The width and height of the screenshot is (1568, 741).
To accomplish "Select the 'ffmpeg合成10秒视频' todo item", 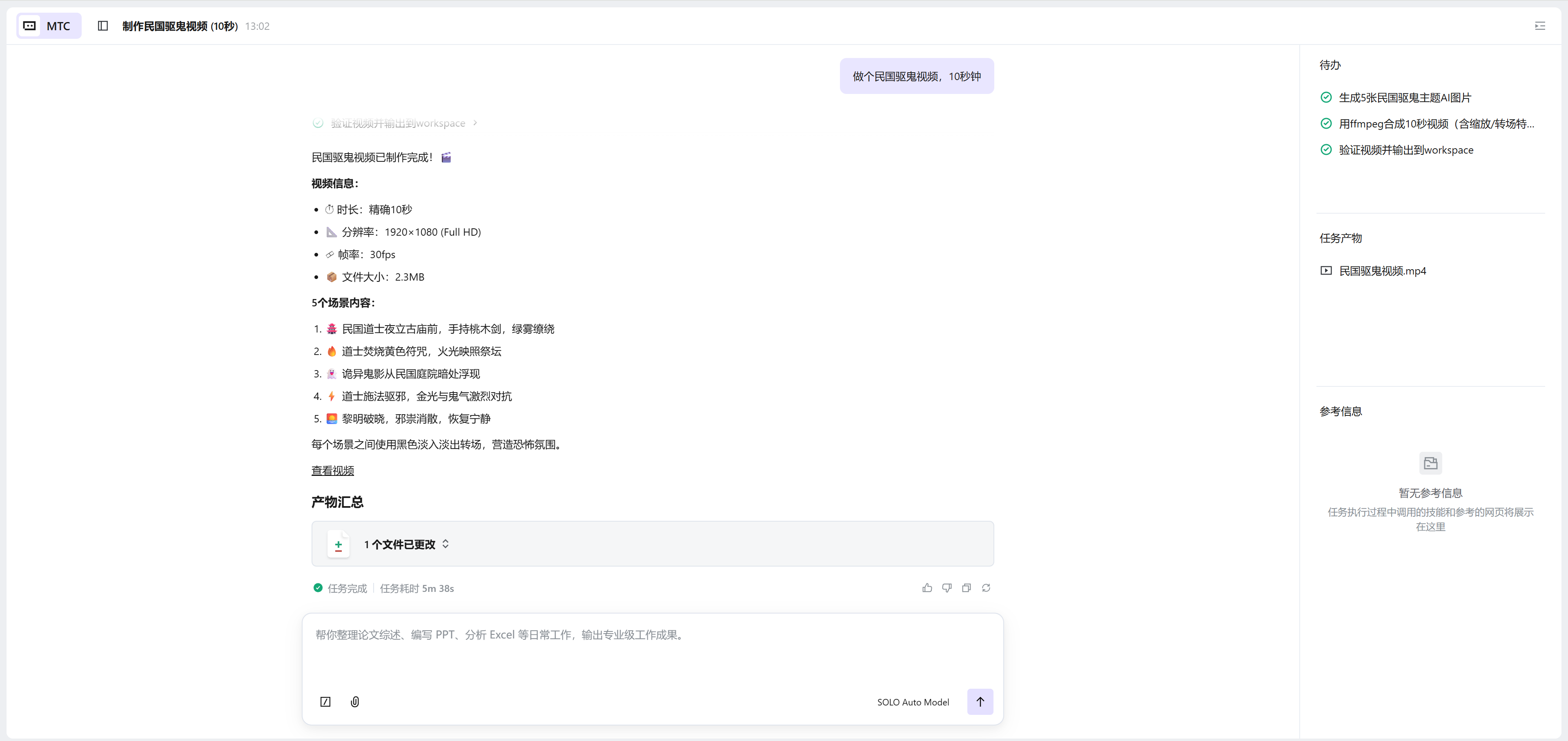I will click(1435, 124).
